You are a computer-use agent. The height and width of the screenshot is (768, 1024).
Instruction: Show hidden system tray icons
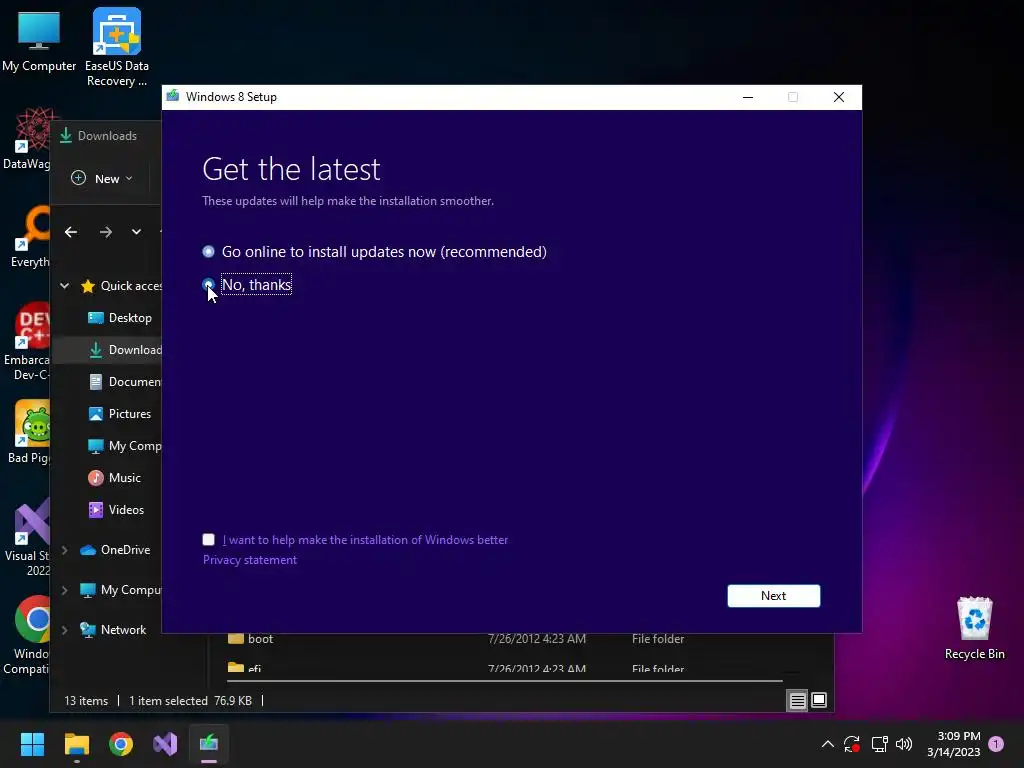click(x=827, y=744)
